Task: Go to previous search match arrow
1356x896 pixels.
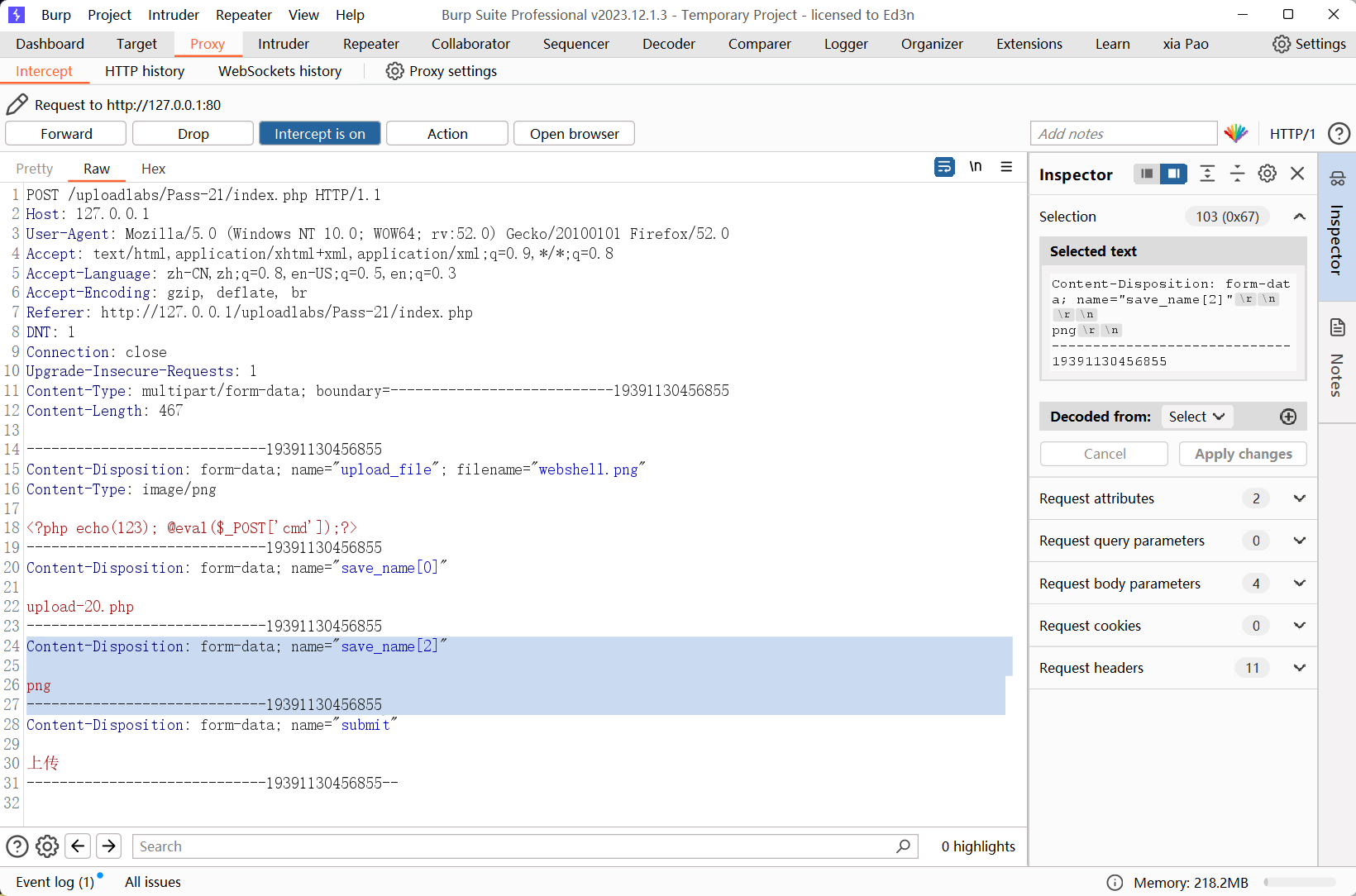Action: (78, 846)
